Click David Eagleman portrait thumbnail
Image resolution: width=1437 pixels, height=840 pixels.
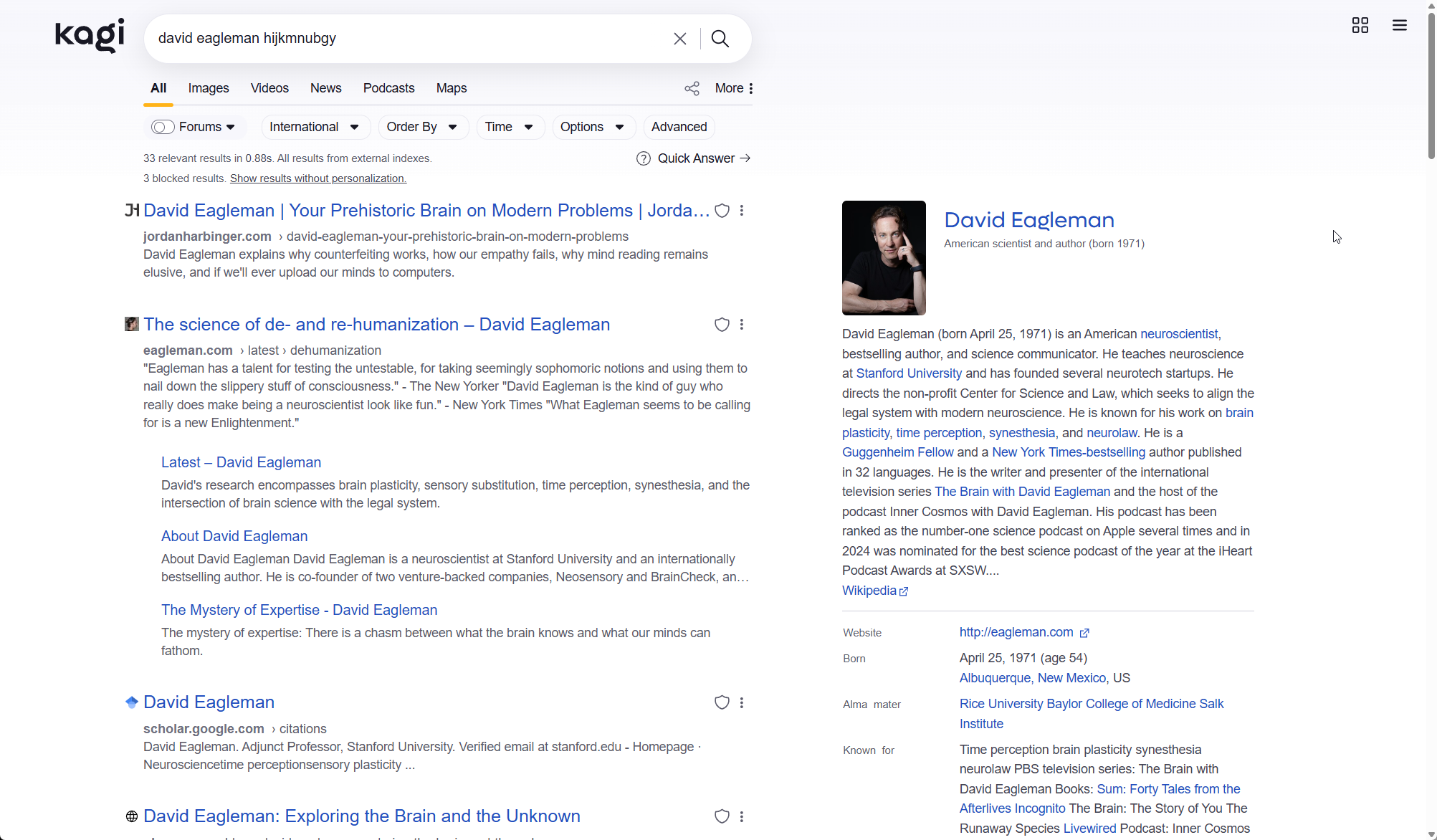click(x=884, y=258)
